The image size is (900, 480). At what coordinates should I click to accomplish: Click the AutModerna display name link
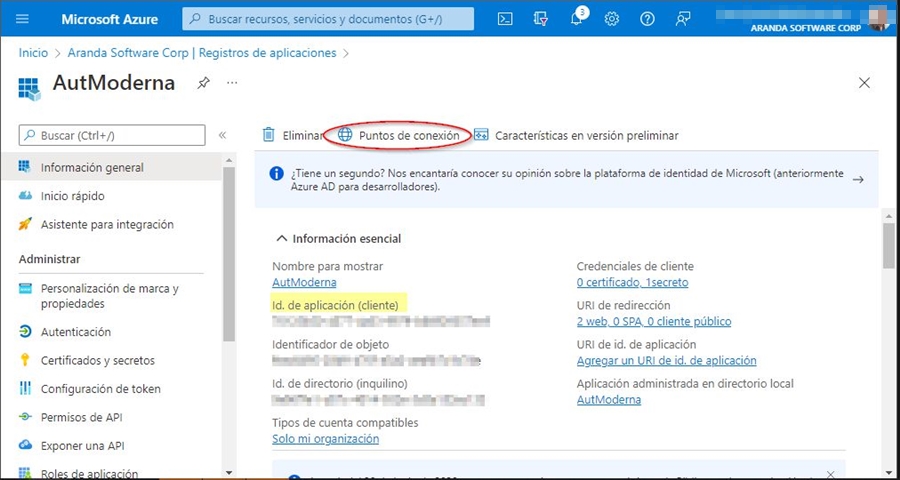point(304,282)
